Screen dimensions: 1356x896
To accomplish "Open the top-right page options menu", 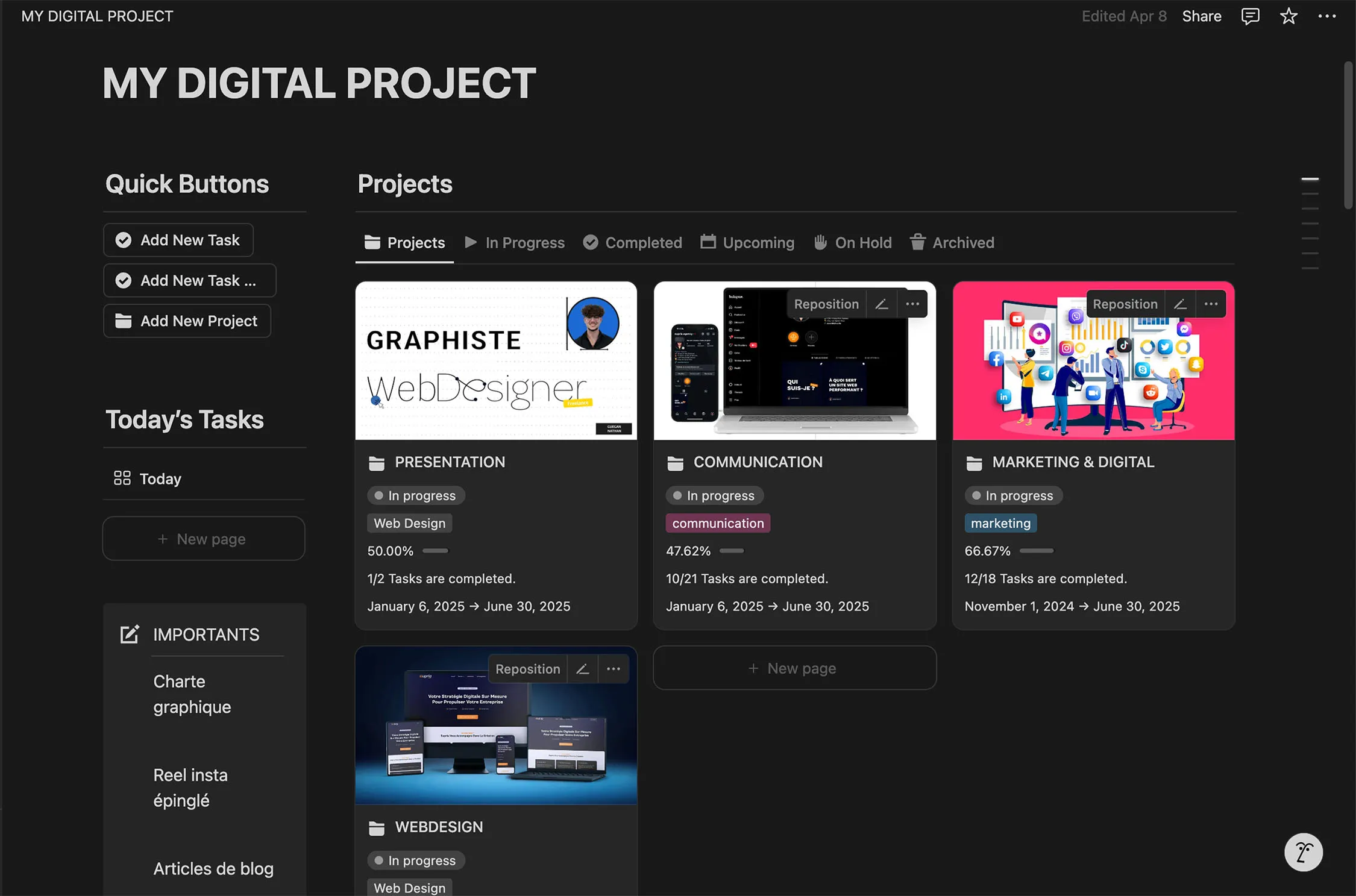I will click(1326, 16).
